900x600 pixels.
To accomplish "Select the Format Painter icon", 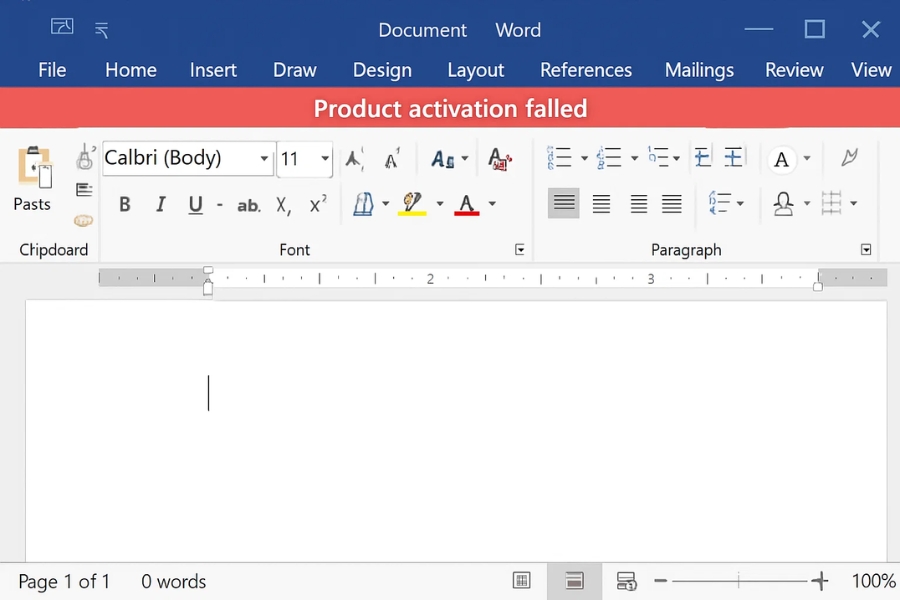I will (x=85, y=157).
